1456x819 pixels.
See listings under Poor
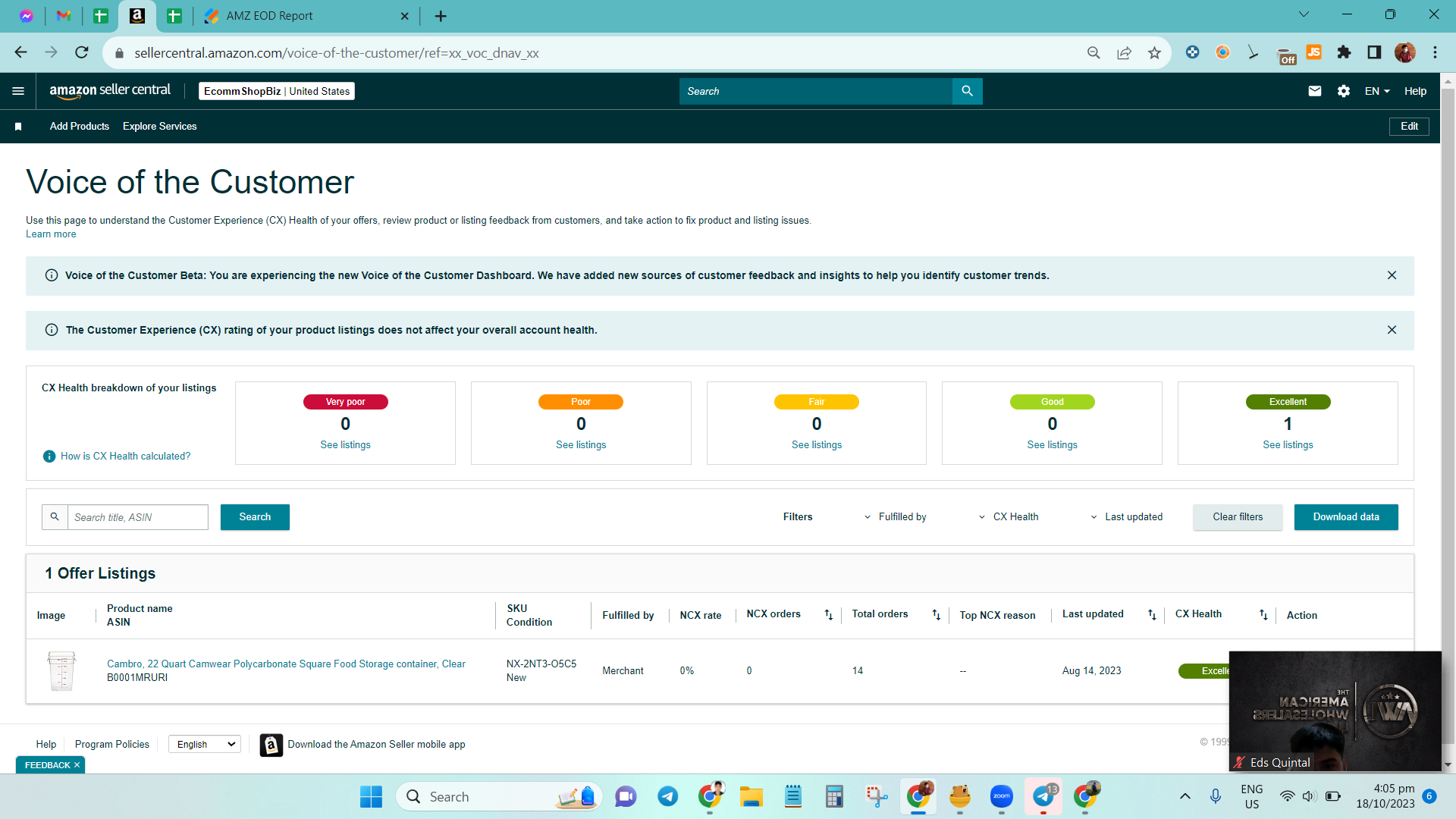581,445
